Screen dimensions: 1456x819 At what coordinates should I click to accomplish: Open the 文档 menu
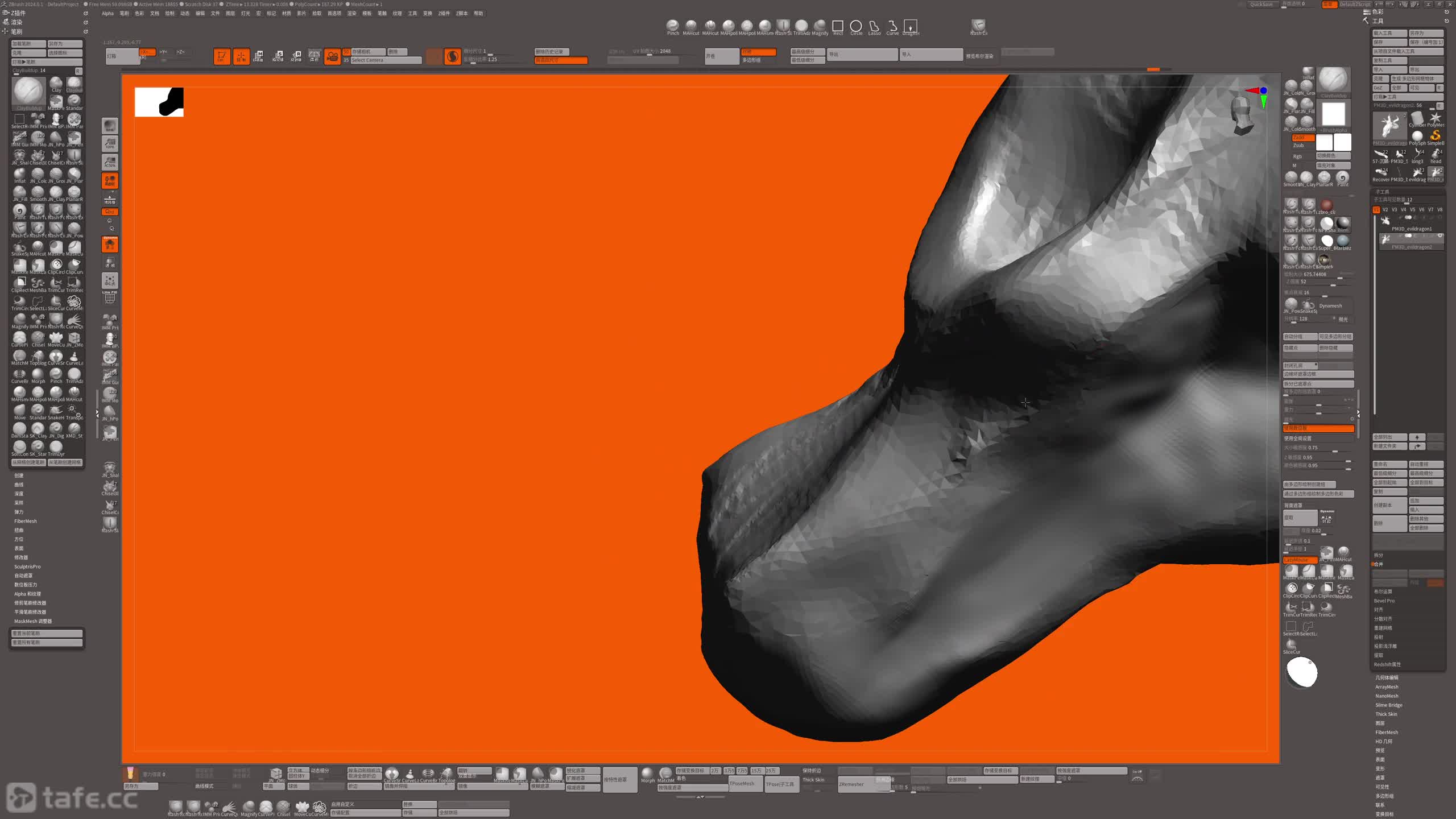pos(155,14)
